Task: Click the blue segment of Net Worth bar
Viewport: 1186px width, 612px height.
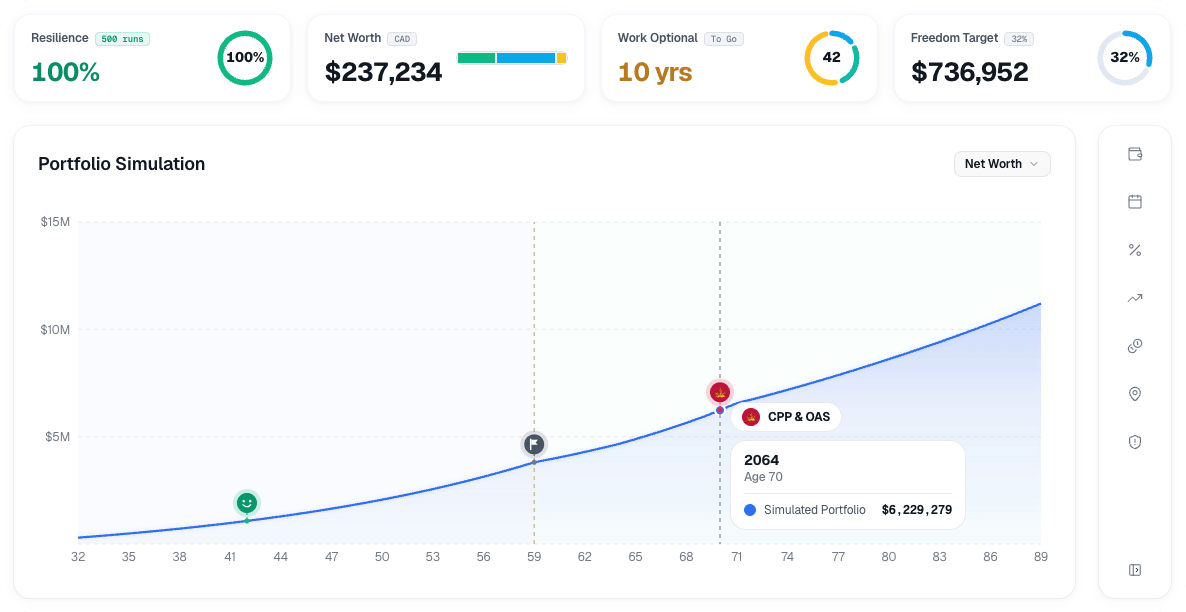Action: (526, 57)
